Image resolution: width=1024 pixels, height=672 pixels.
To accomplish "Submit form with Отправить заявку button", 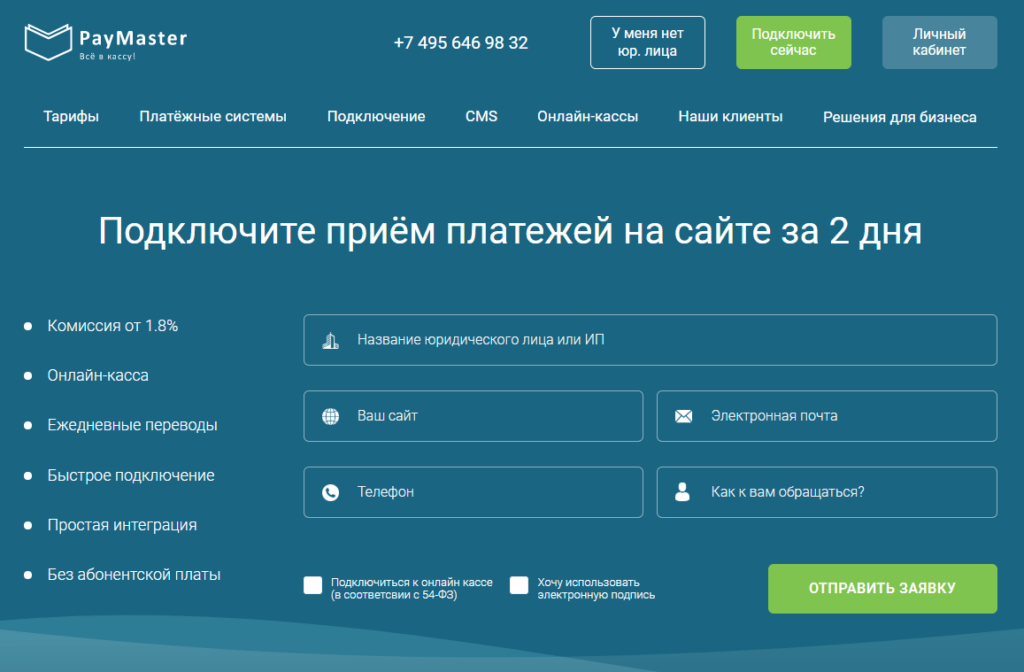I will 882,588.
